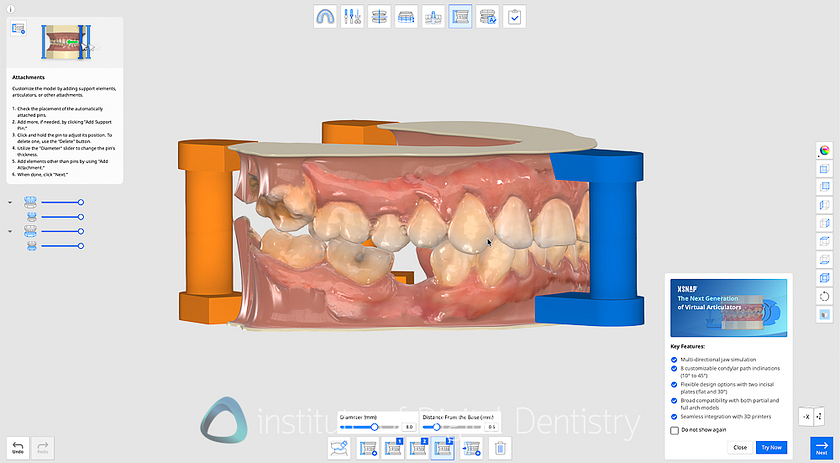Check the 'Do not show again' box
The width and height of the screenshot is (840, 463).
tap(675, 430)
